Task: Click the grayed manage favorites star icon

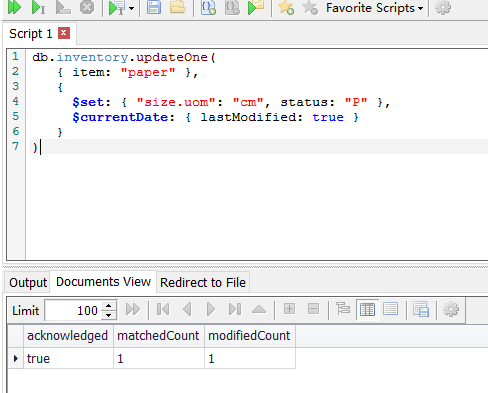Action: [310, 7]
